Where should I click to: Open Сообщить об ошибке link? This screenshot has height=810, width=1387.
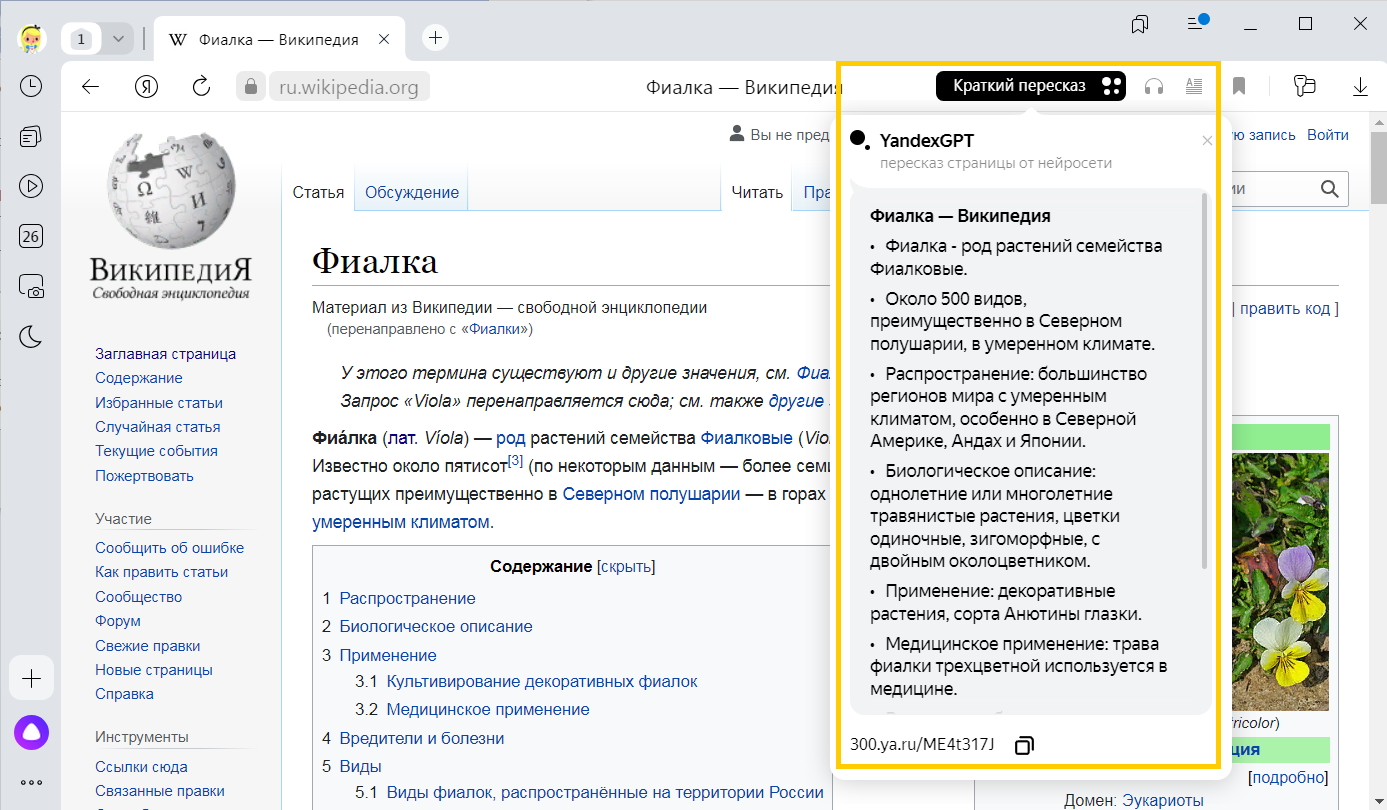click(x=170, y=548)
